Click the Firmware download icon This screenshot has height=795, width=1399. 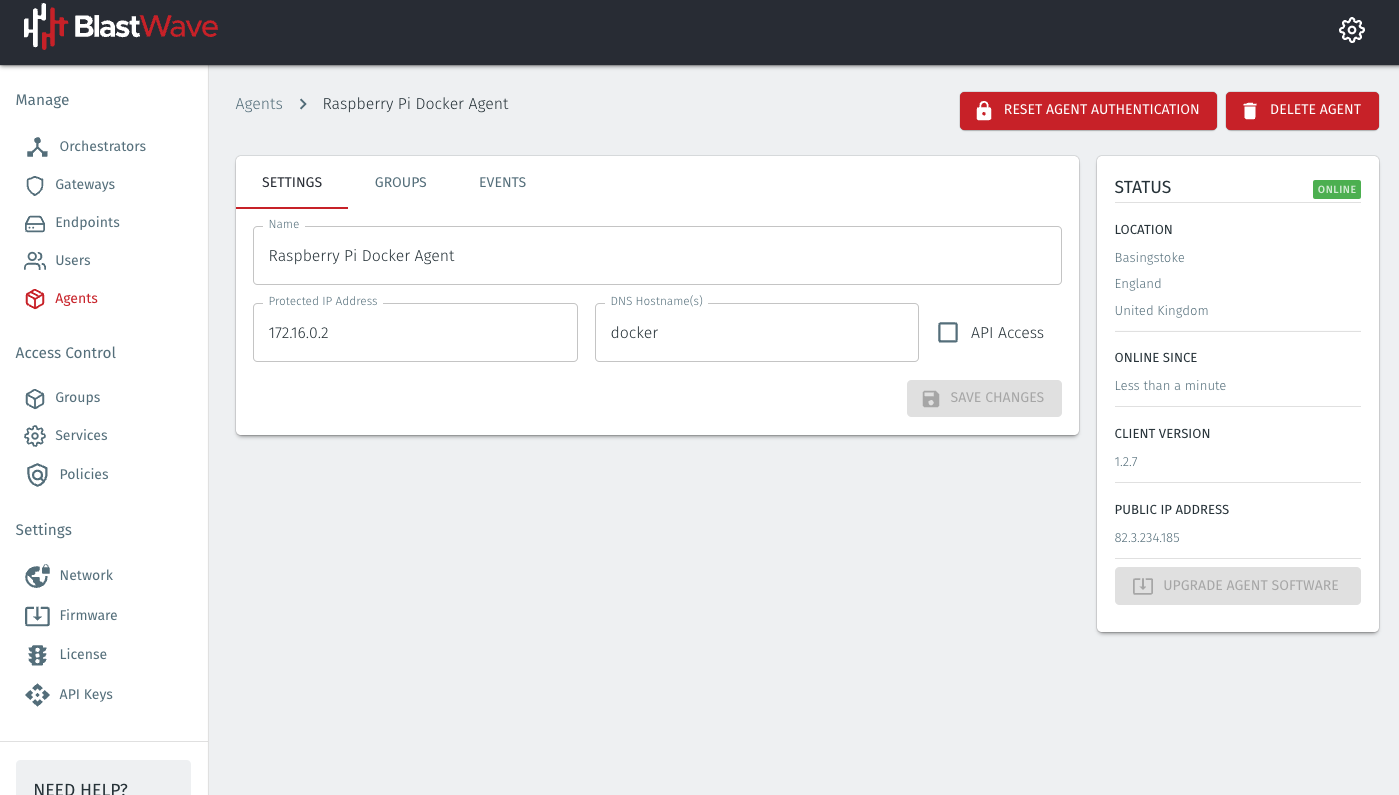[x=37, y=616]
